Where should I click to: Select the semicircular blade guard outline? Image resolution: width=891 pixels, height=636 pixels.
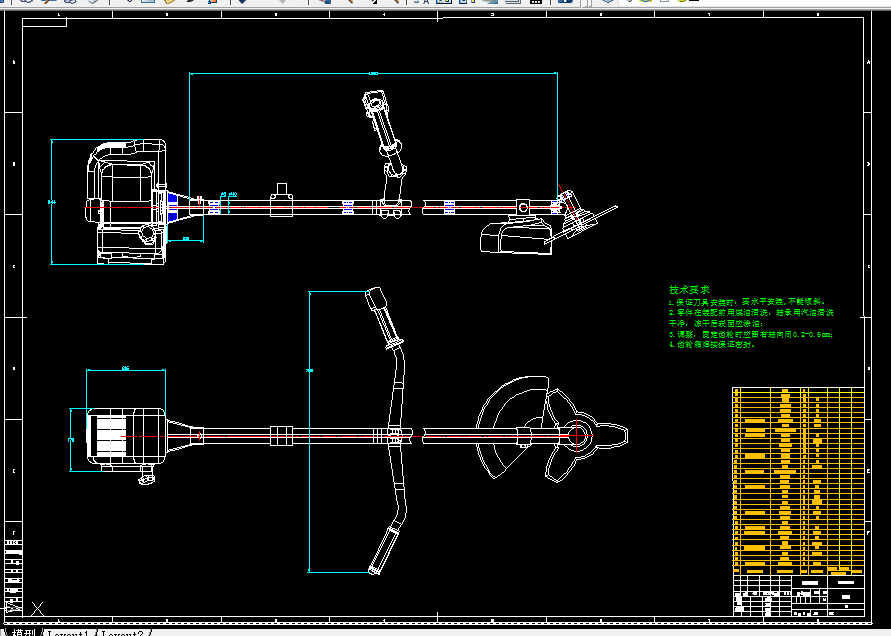pyautogui.click(x=513, y=426)
